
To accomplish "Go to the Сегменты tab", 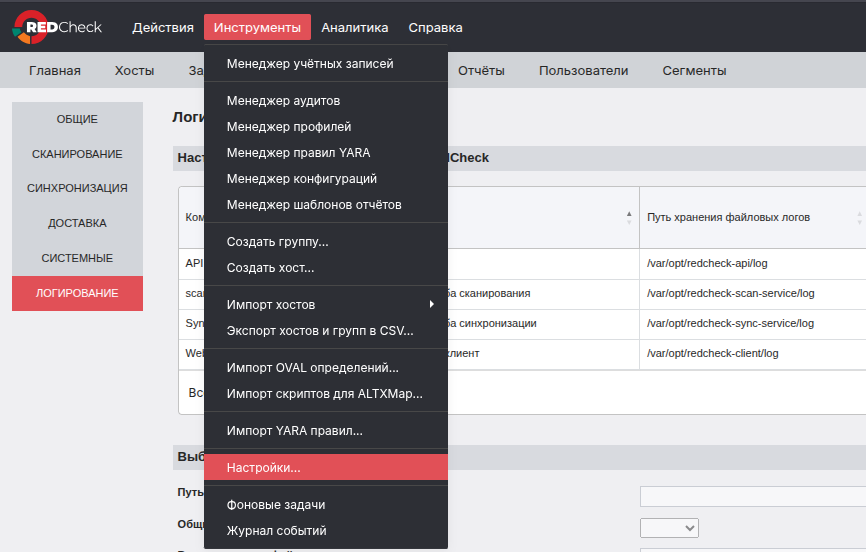I will click(x=694, y=71).
